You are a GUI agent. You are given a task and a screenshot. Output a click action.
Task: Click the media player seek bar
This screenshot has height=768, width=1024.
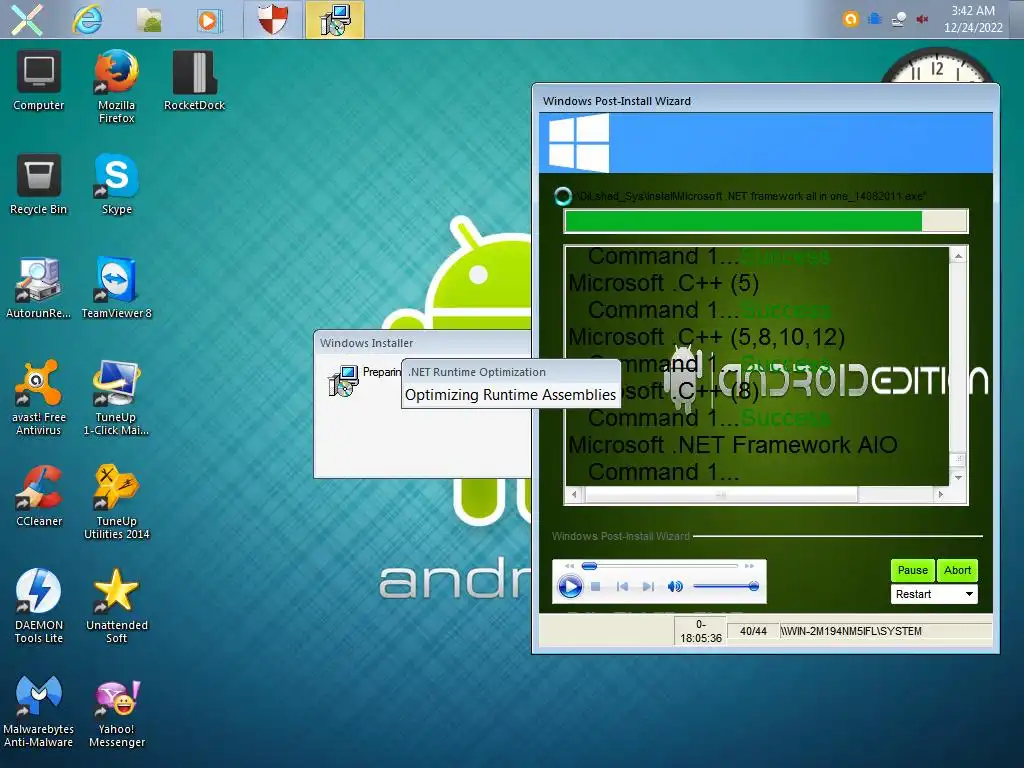pyautogui.click(x=660, y=566)
